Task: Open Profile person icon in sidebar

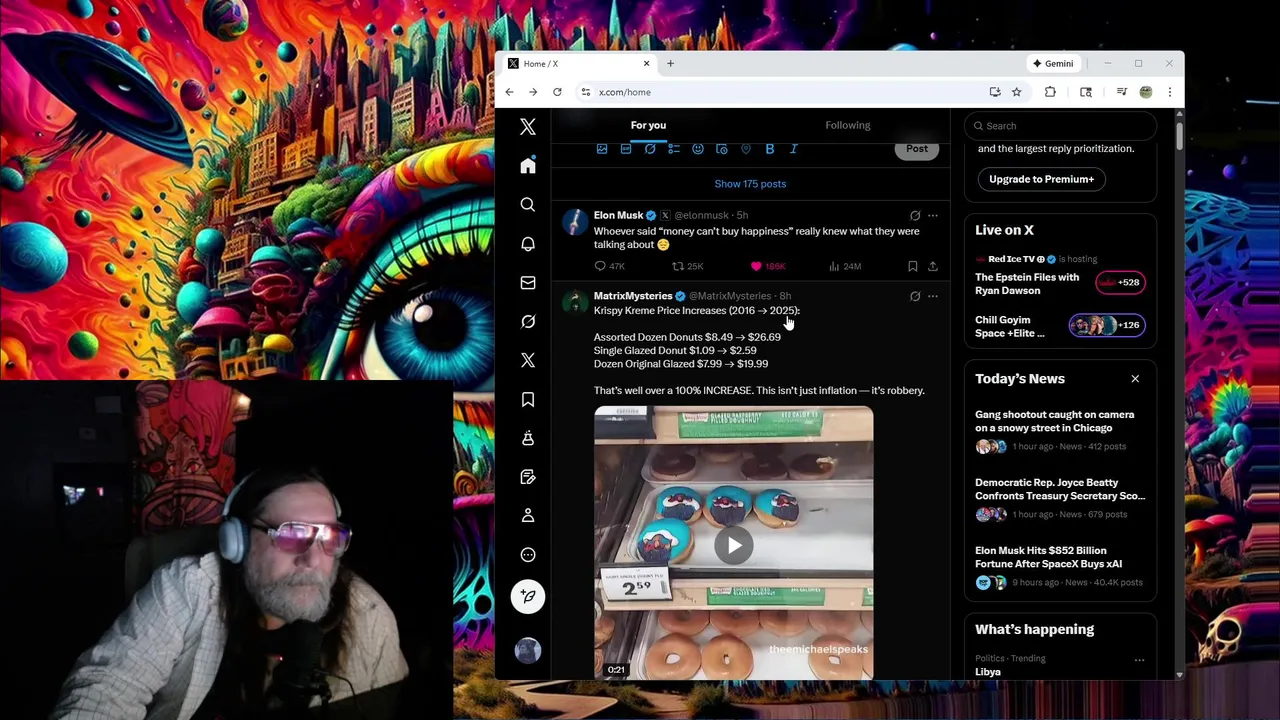Action: (528, 516)
